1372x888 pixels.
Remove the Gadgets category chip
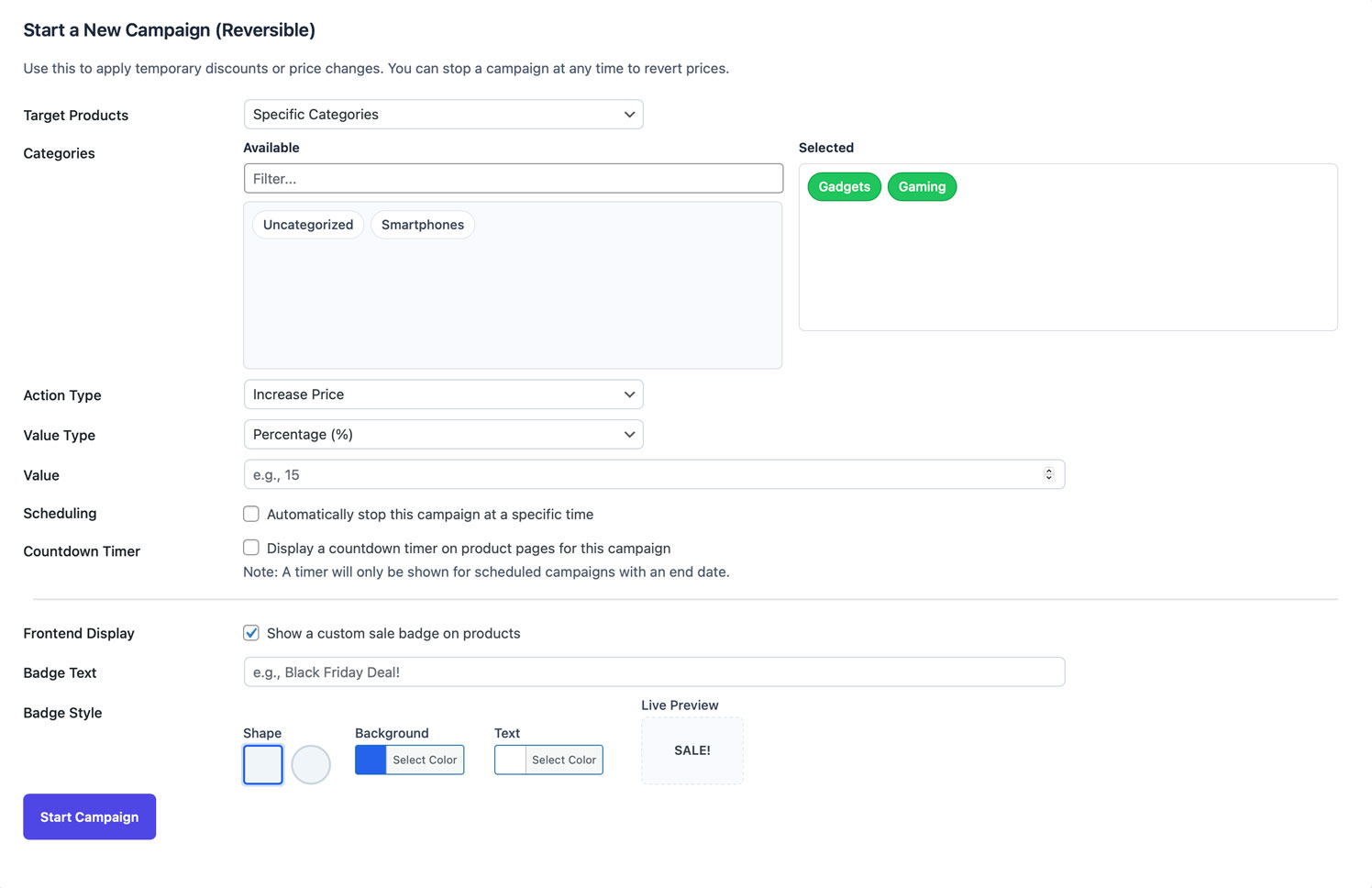point(844,187)
